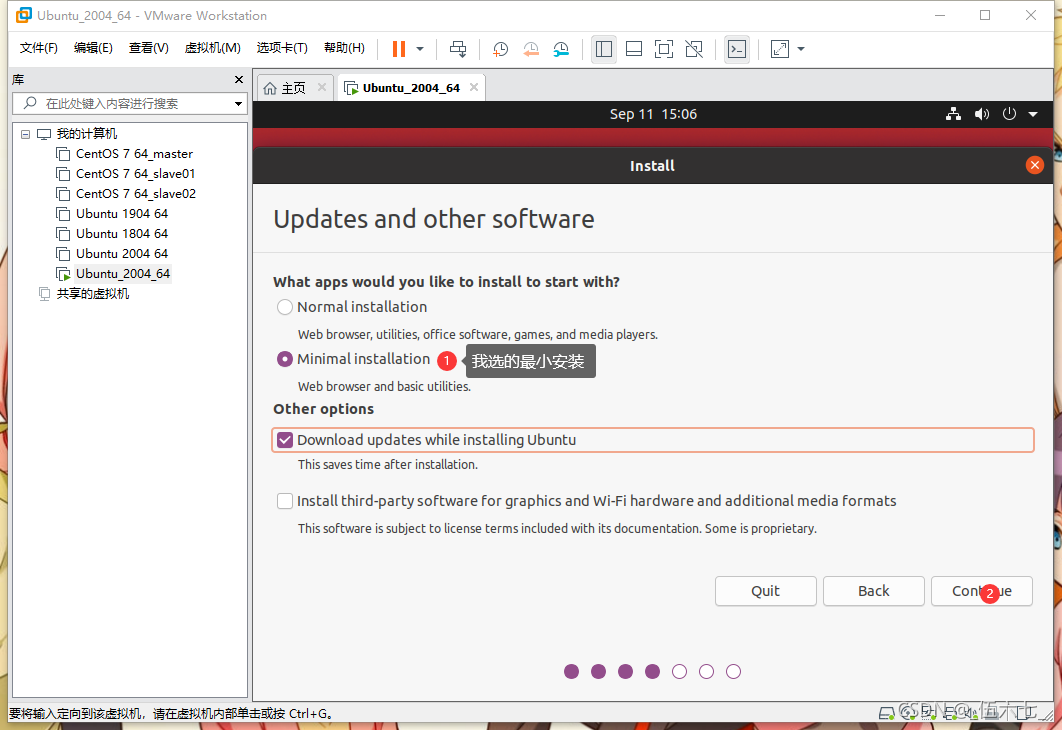Open the 查看(V) menu
Screen dimensions: 1062x730
click(148, 48)
